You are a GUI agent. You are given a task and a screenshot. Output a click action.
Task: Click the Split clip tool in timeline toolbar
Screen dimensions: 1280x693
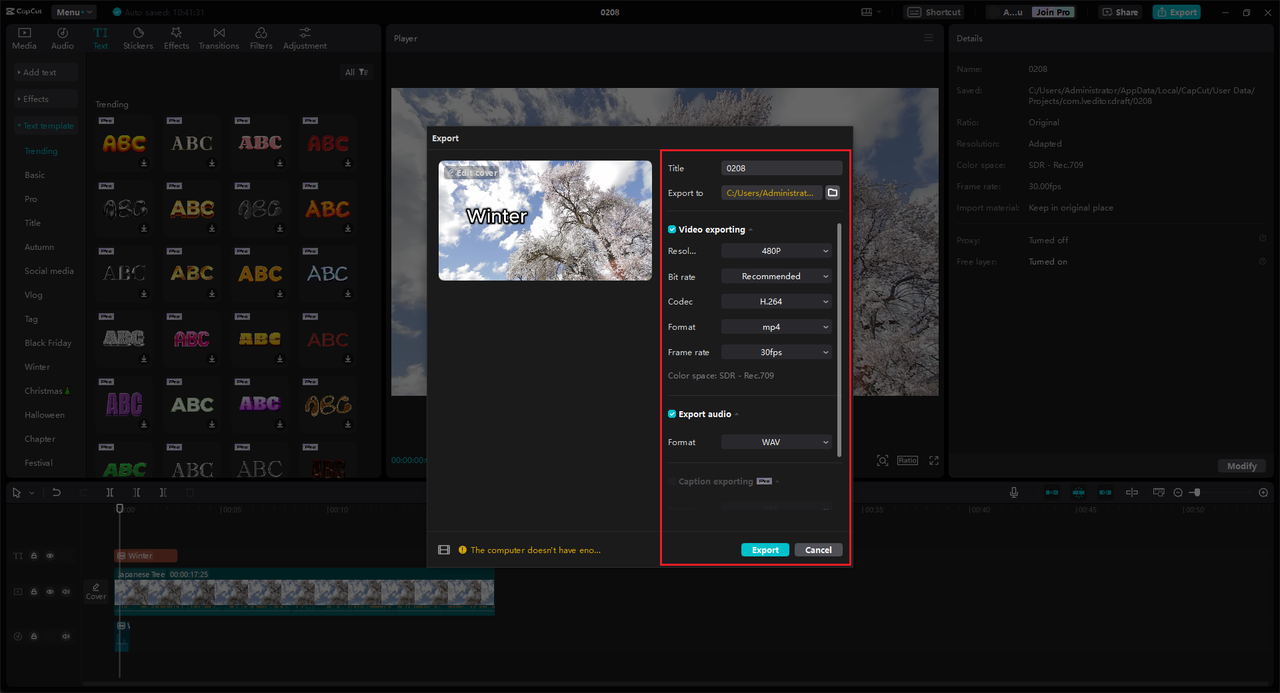(110, 493)
